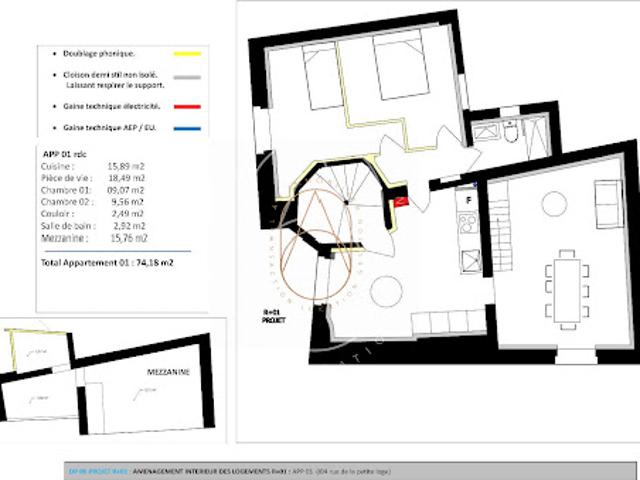Click the Total Appartement 01 area line
640x480 pixels.
(107, 262)
